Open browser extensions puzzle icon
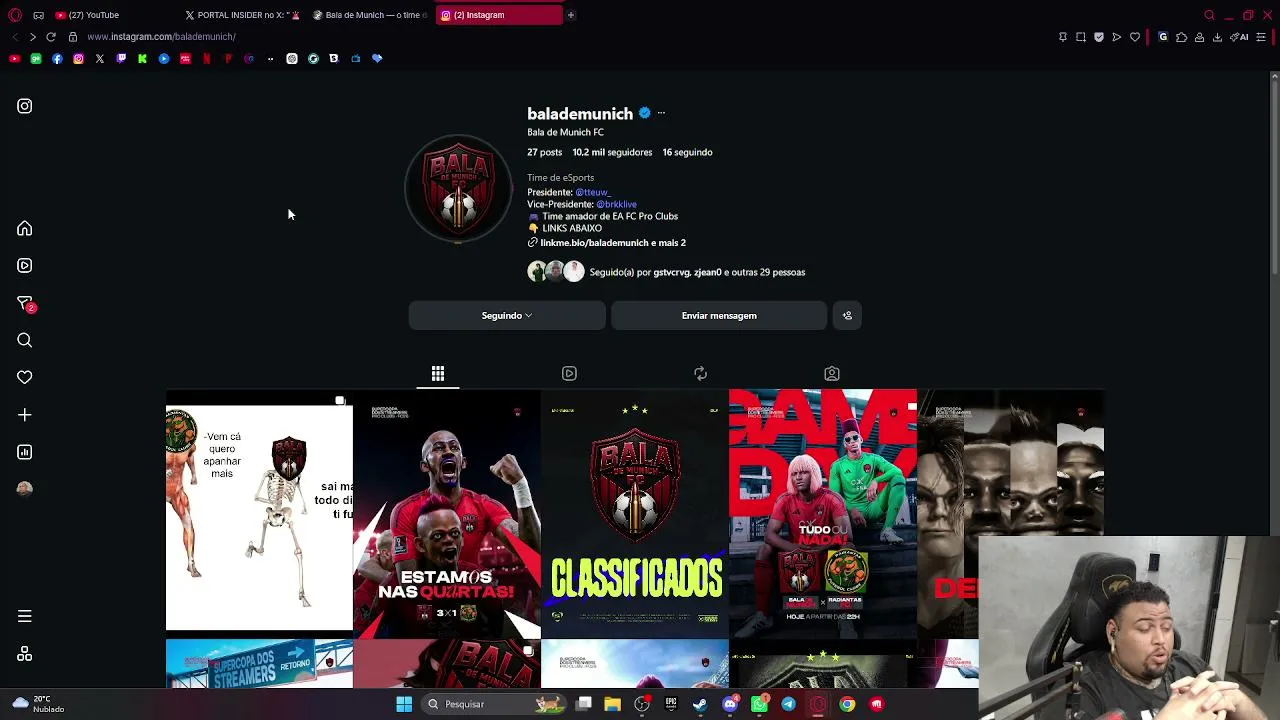Image resolution: width=1280 pixels, height=720 pixels. (1181, 37)
